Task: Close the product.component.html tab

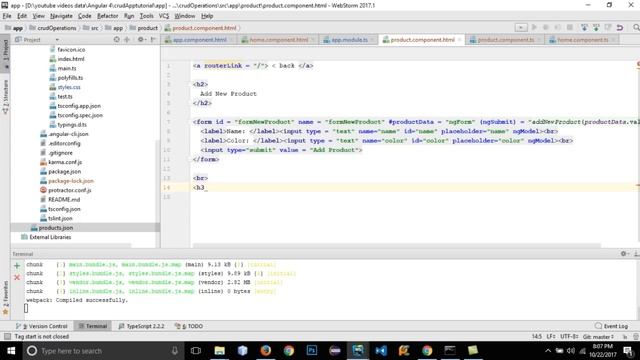Action: point(460,40)
